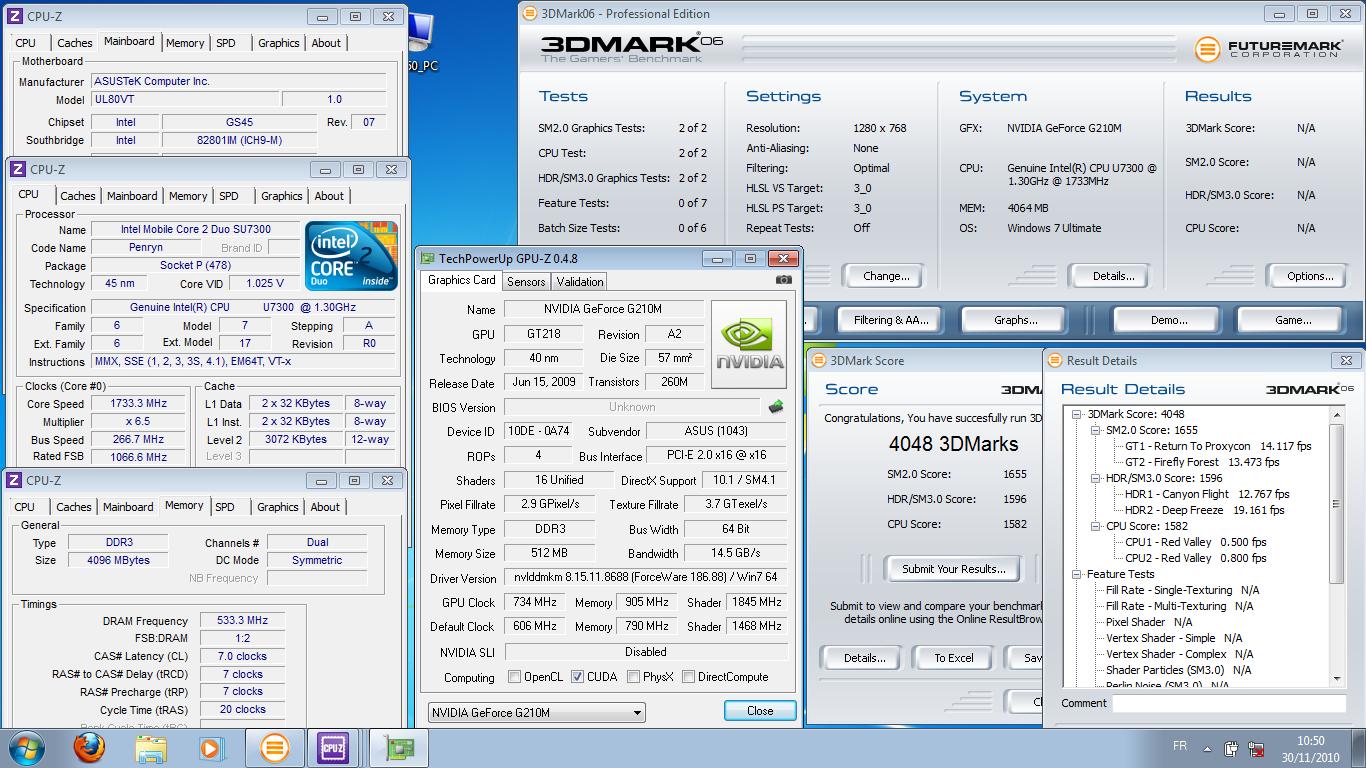1366x768 pixels.
Task: Switch to 3DMark06 via orange taskbar icon
Action: click(x=274, y=748)
